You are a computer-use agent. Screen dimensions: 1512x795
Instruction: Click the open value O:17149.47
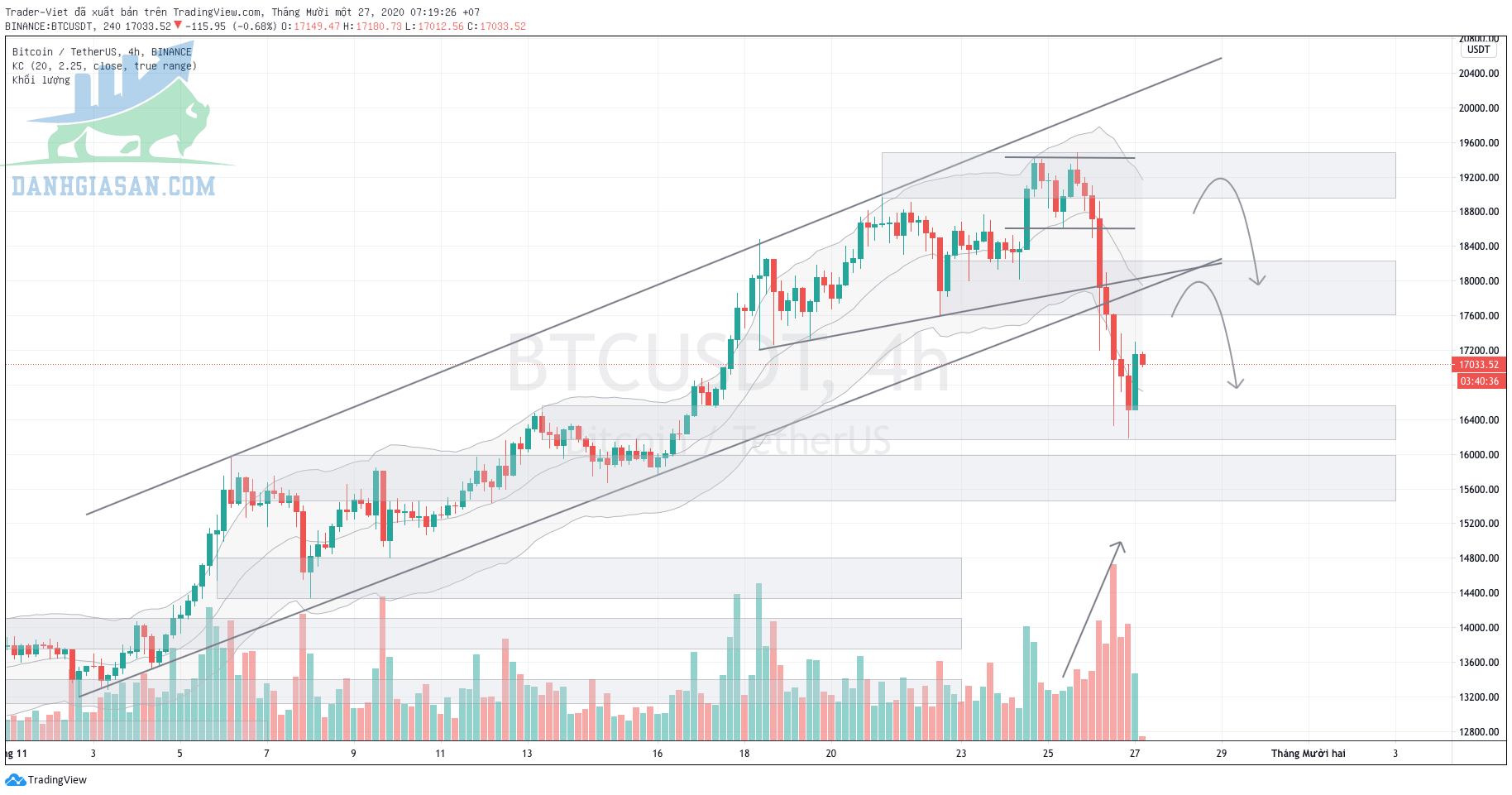[x=311, y=26]
